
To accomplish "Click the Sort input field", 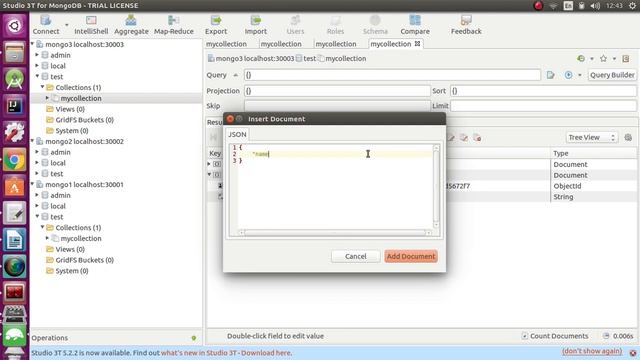I will (x=543, y=91).
